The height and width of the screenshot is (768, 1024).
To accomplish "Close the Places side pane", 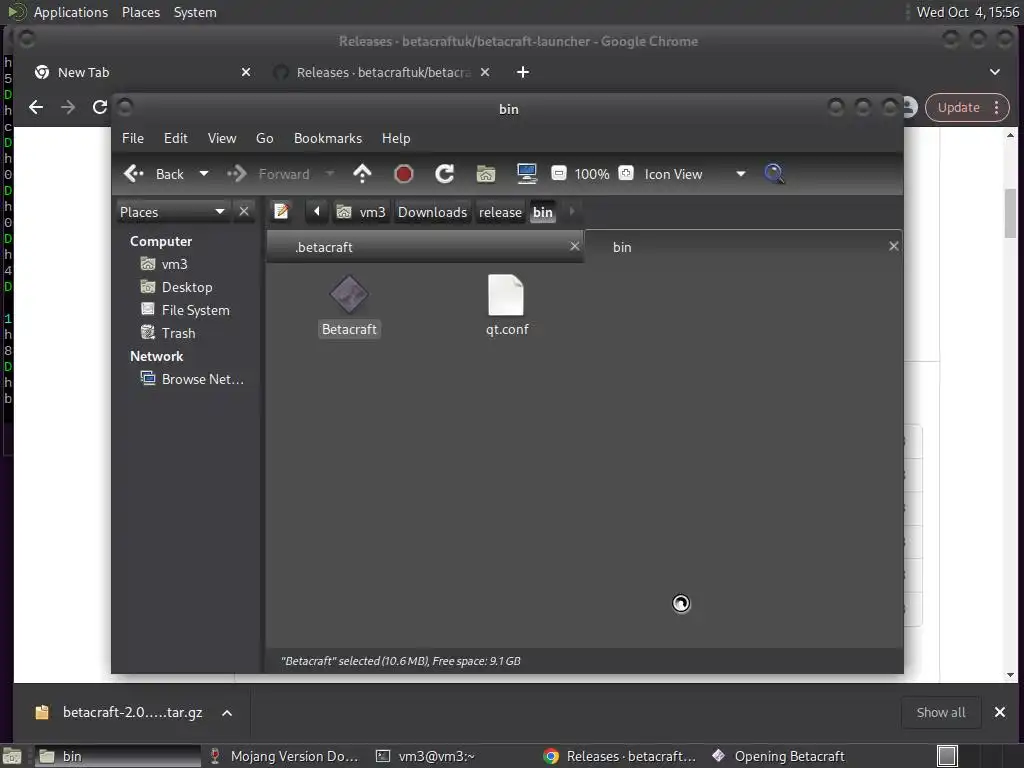I will click(244, 212).
